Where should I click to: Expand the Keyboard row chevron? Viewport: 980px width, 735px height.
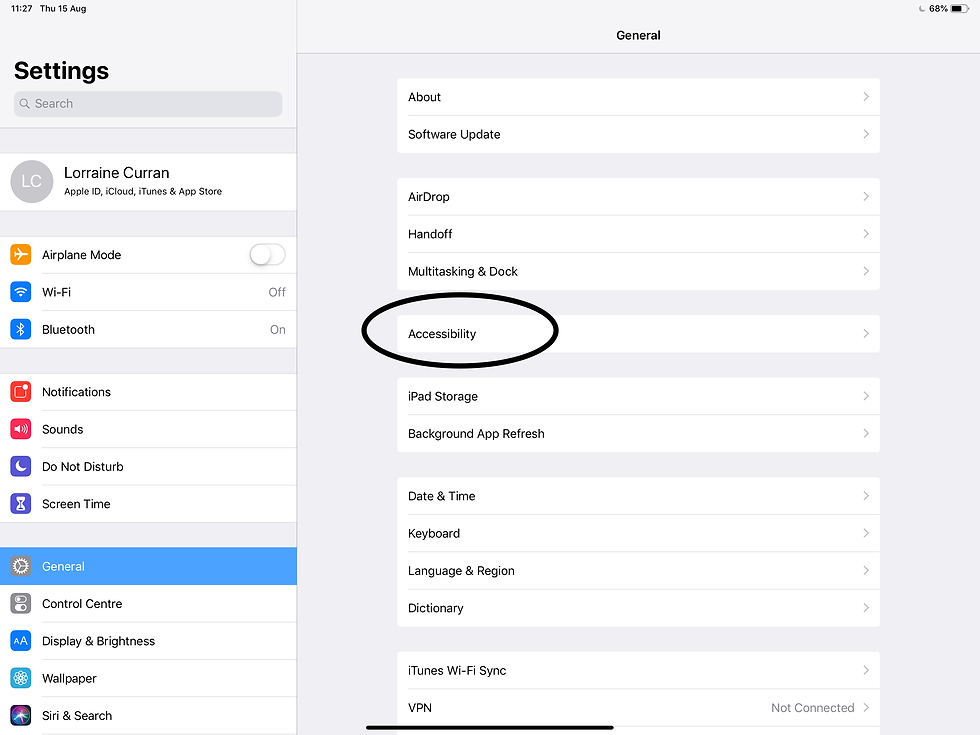point(866,533)
